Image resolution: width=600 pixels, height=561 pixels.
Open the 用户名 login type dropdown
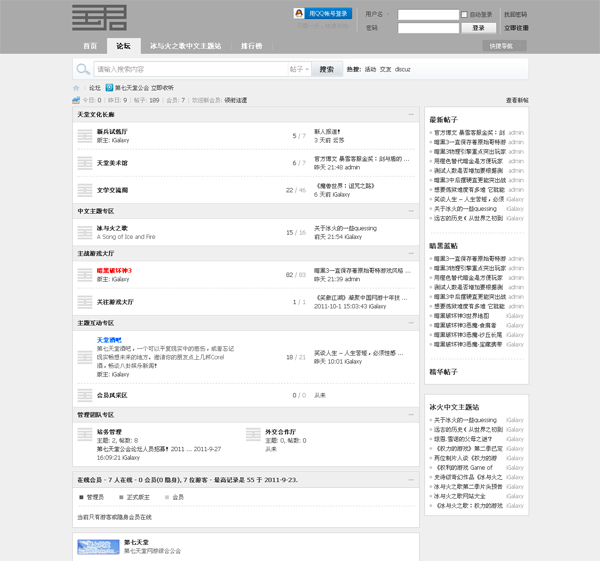(x=377, y=14)
